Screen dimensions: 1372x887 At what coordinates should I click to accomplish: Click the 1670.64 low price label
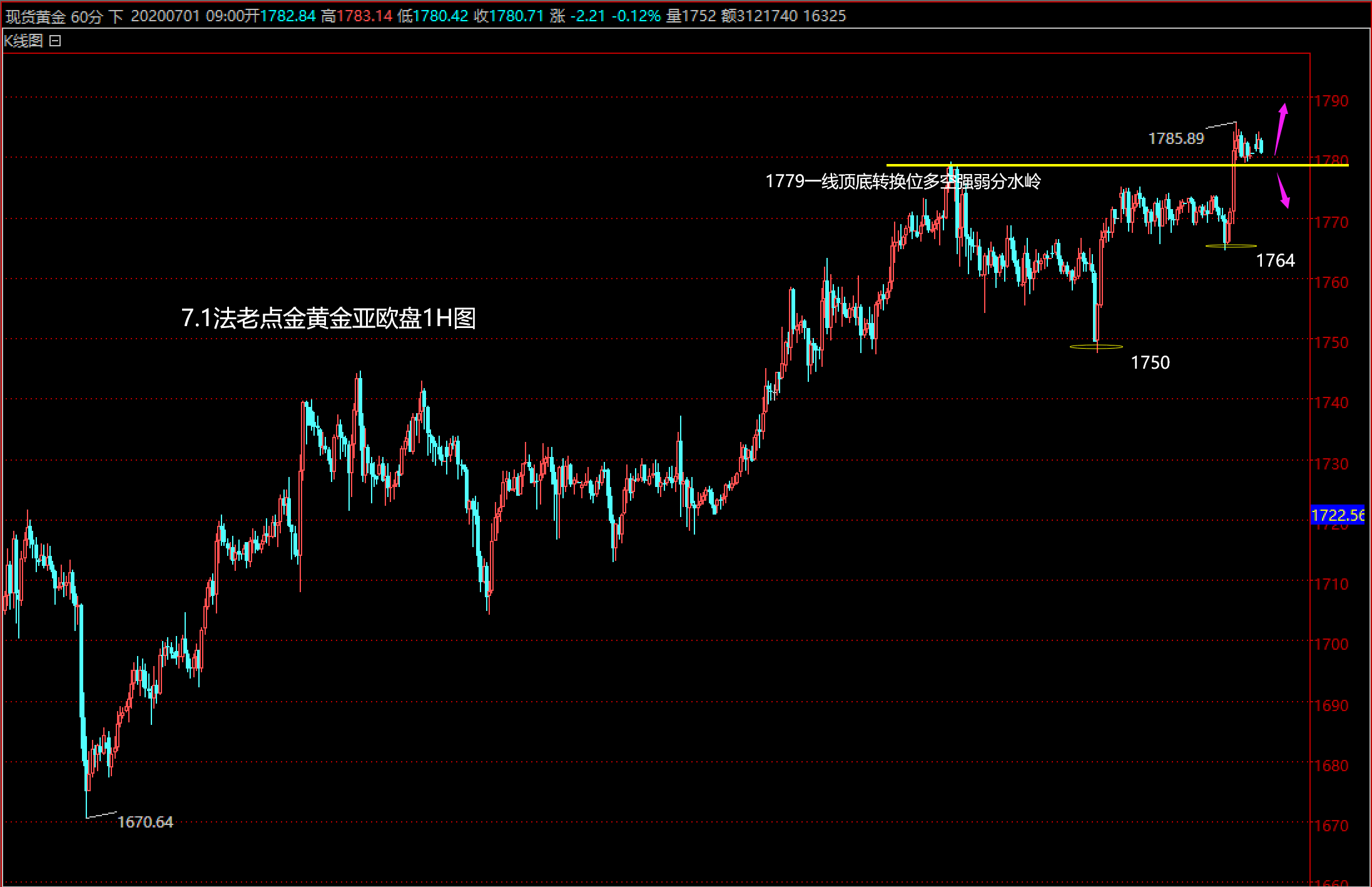(145, 822)
